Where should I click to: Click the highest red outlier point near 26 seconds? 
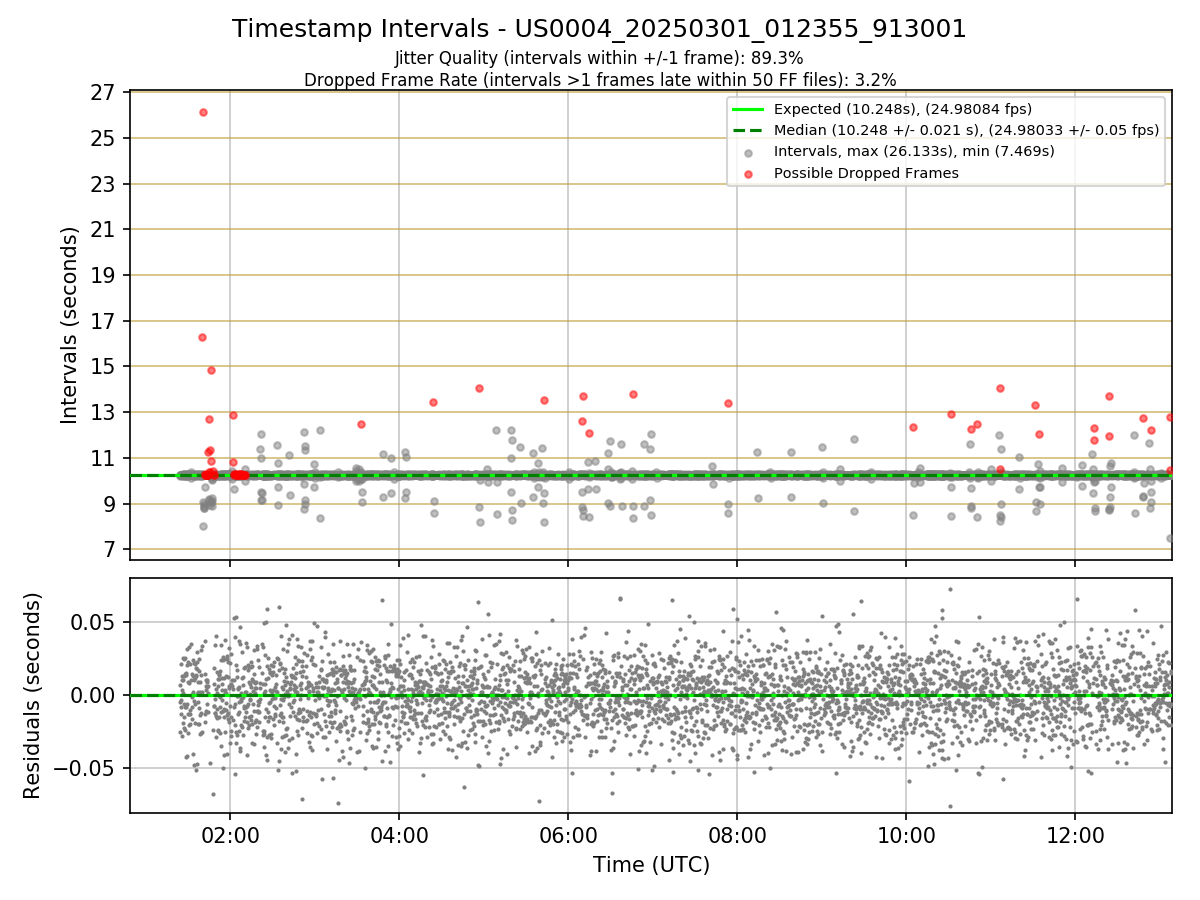click(203, 112)
